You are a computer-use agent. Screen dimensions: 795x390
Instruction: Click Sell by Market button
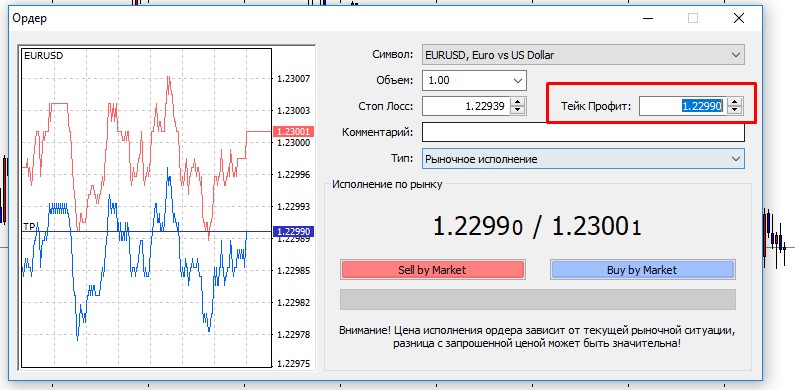432,270
